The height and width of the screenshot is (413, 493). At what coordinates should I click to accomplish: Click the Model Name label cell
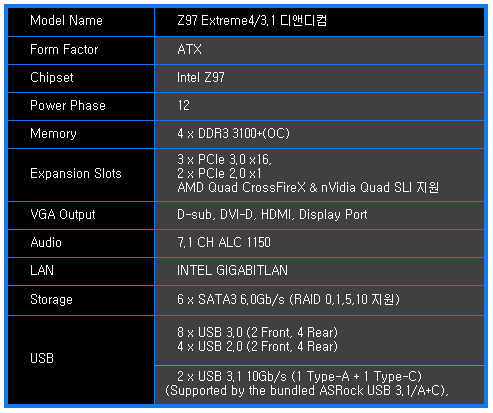[81, 22]
